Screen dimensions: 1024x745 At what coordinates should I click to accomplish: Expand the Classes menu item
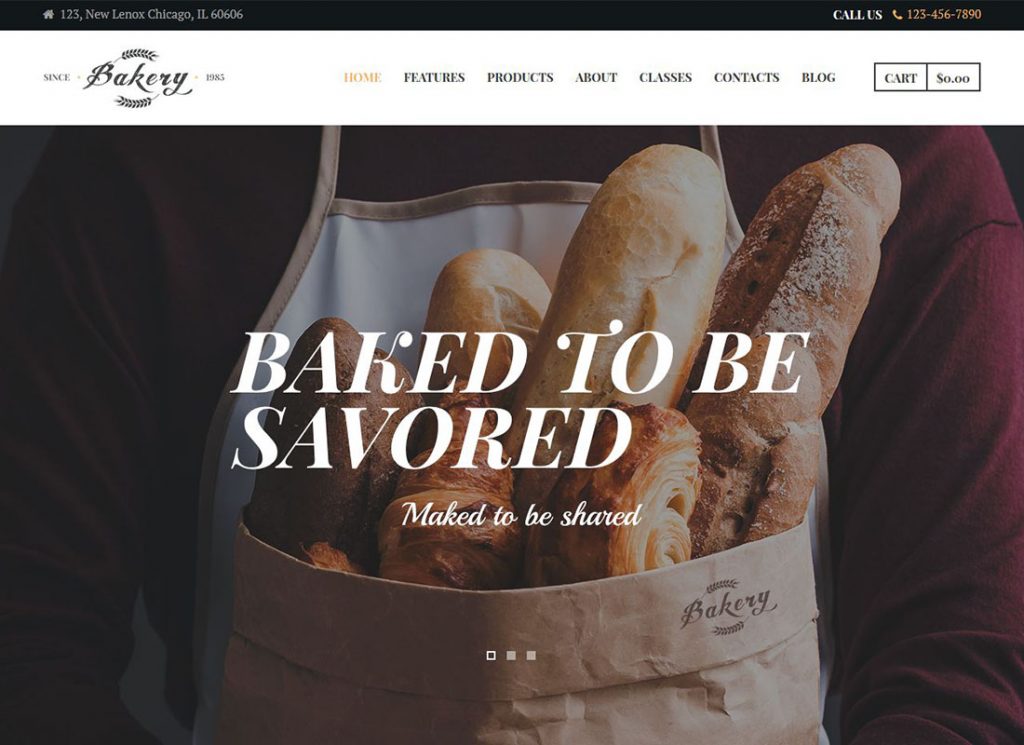pos(665,78)
